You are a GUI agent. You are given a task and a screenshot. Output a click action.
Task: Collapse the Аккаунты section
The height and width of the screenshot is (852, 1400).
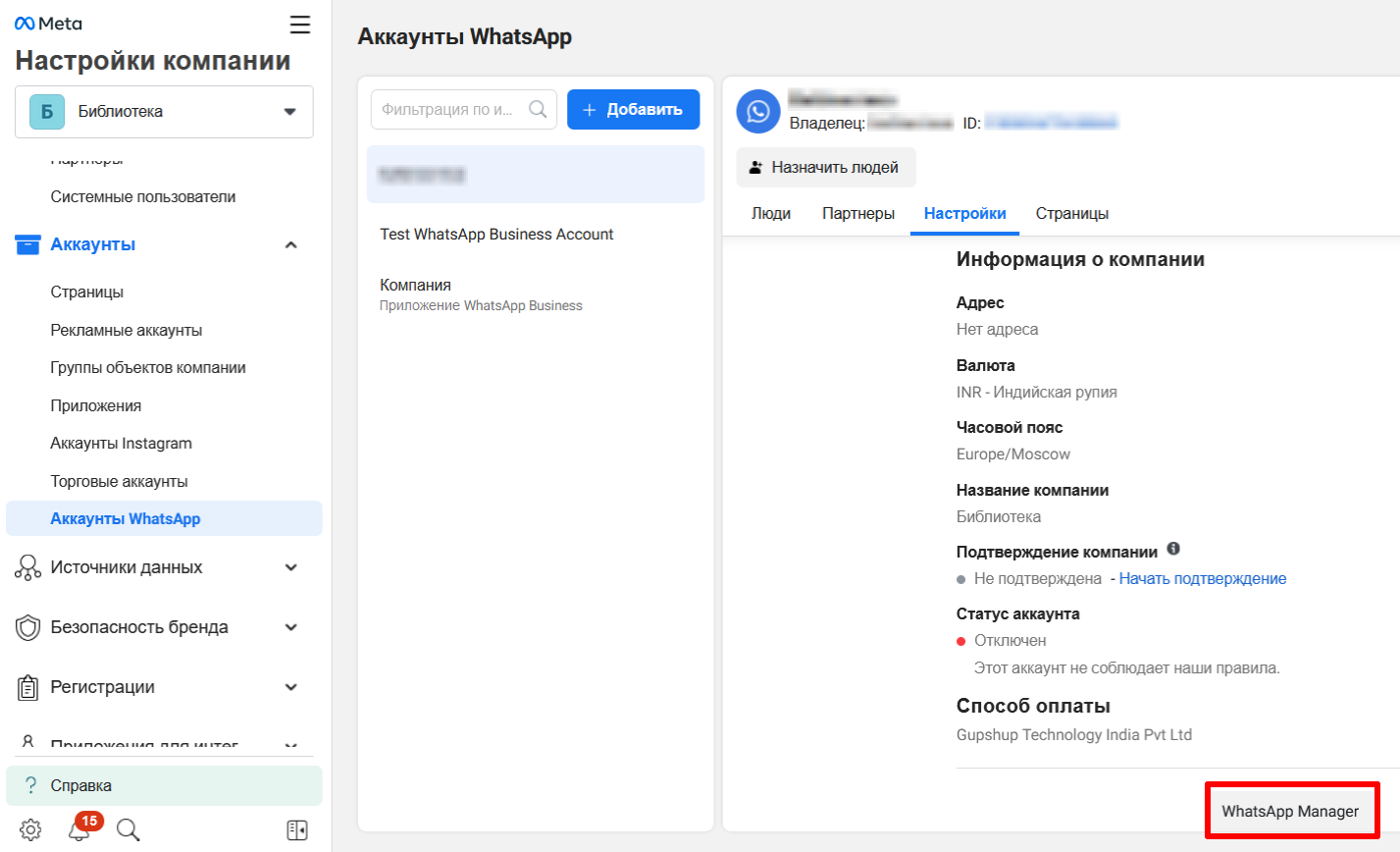click(x=290, y=244)
